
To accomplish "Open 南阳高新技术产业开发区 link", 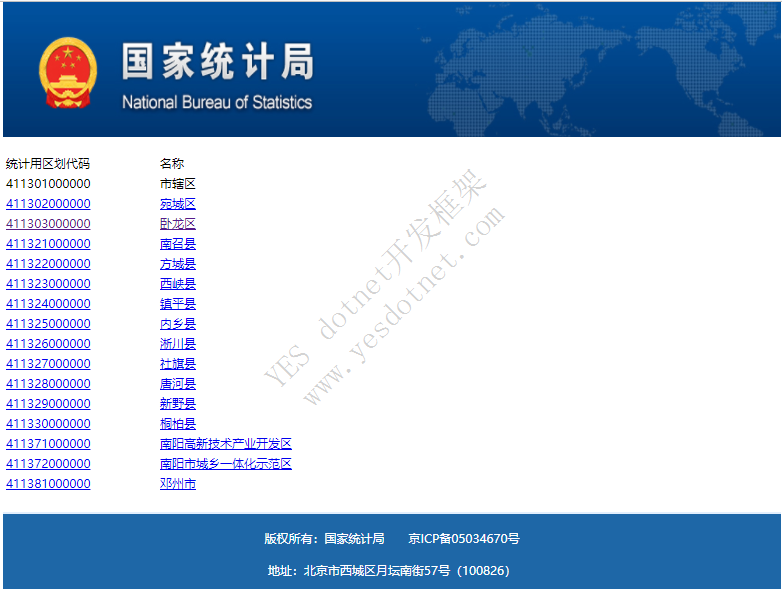I will point(226,444).
